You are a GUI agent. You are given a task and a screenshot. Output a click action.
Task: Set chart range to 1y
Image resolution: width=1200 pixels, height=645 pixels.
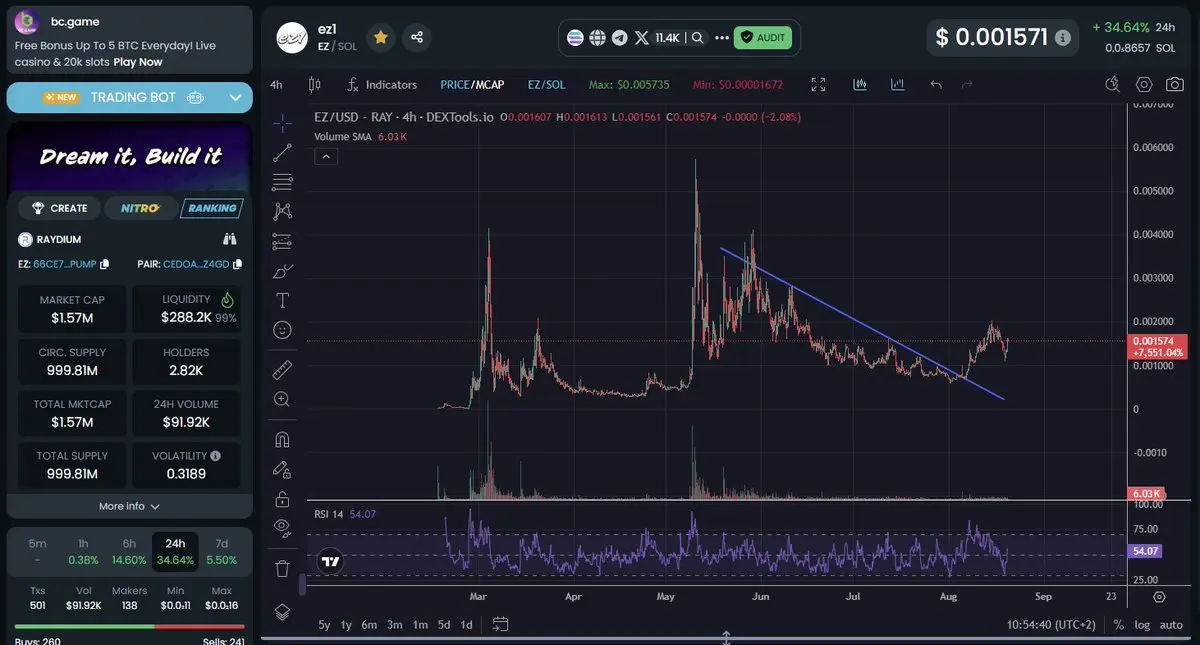(346, 625)
